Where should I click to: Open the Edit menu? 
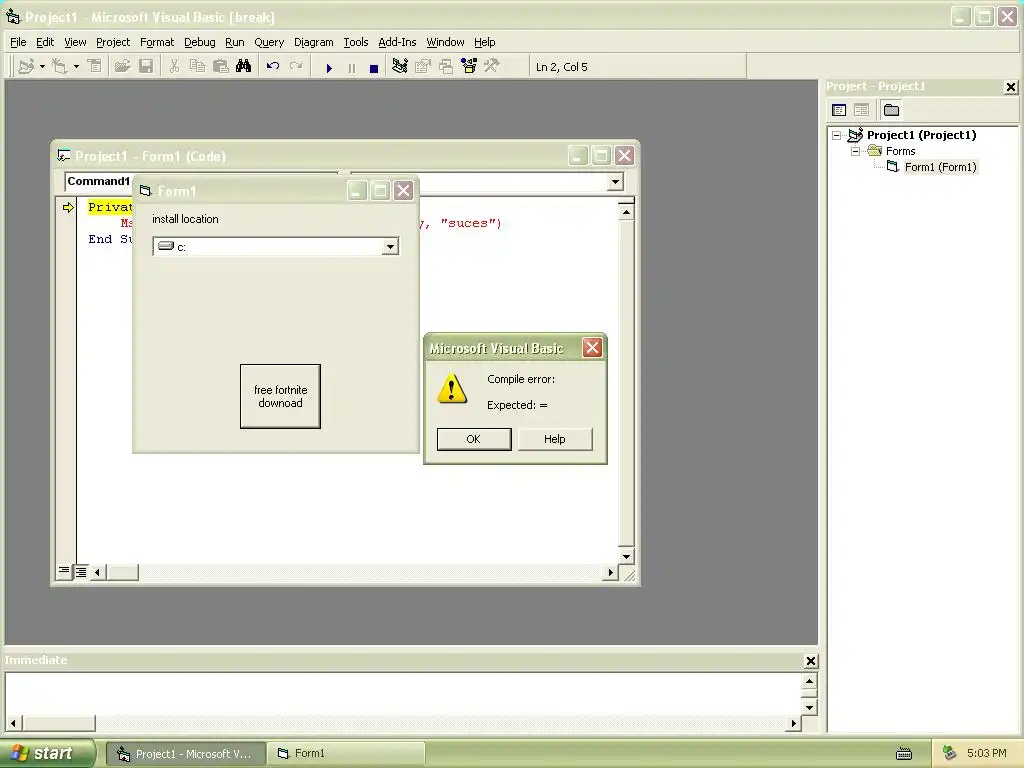tap(45, 42)
